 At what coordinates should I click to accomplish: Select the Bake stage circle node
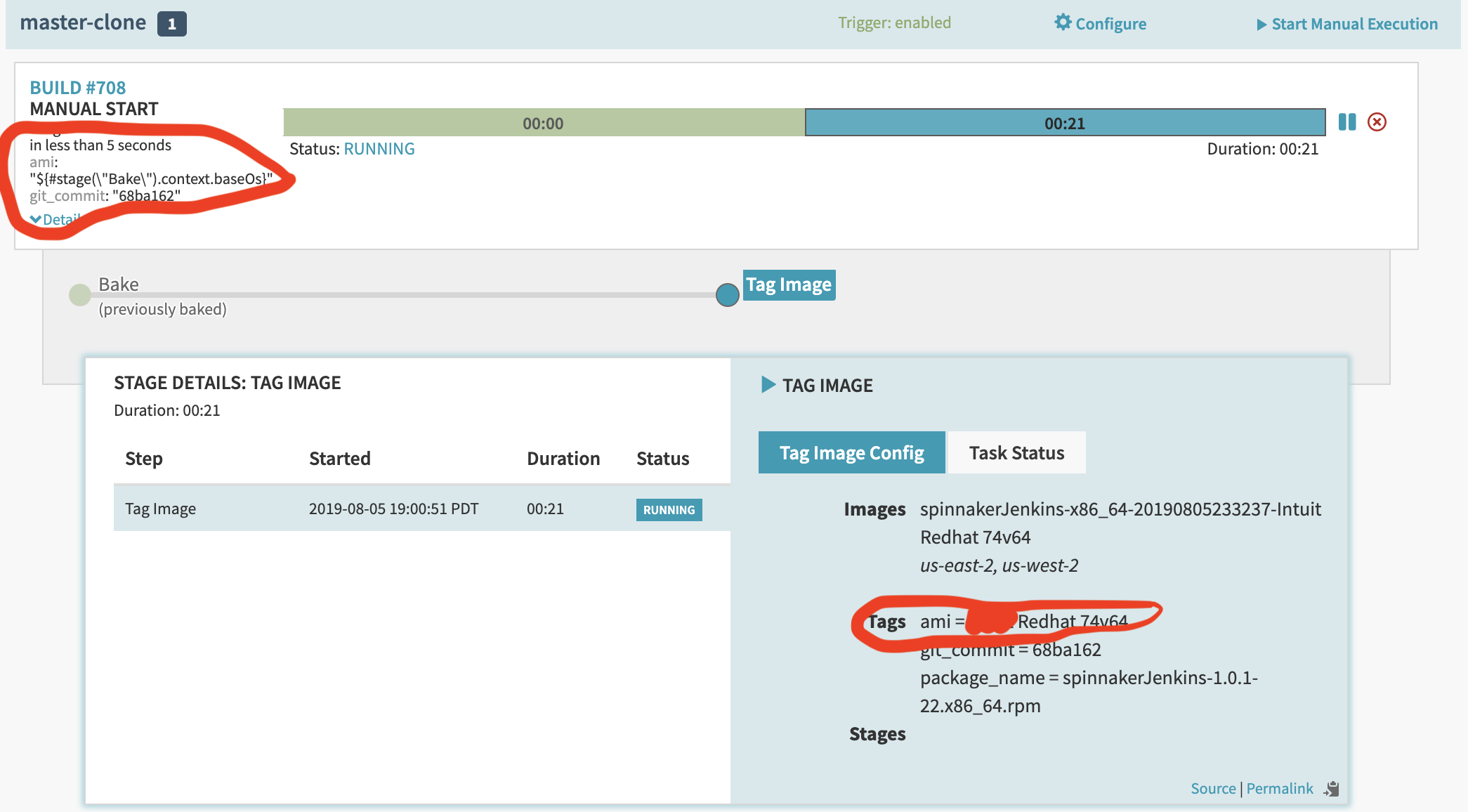[79, 295]
